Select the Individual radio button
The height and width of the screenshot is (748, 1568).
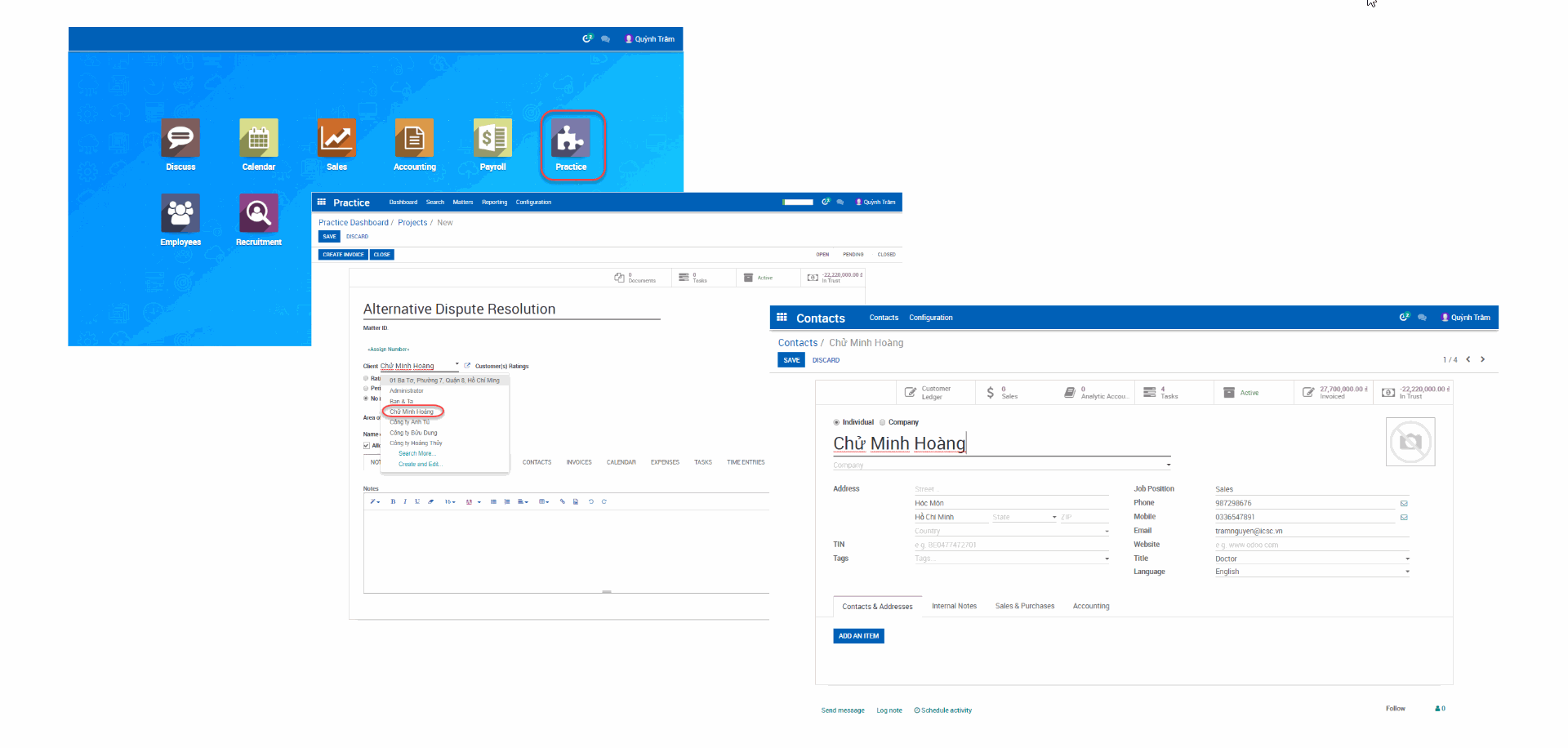tap(836, 422)
